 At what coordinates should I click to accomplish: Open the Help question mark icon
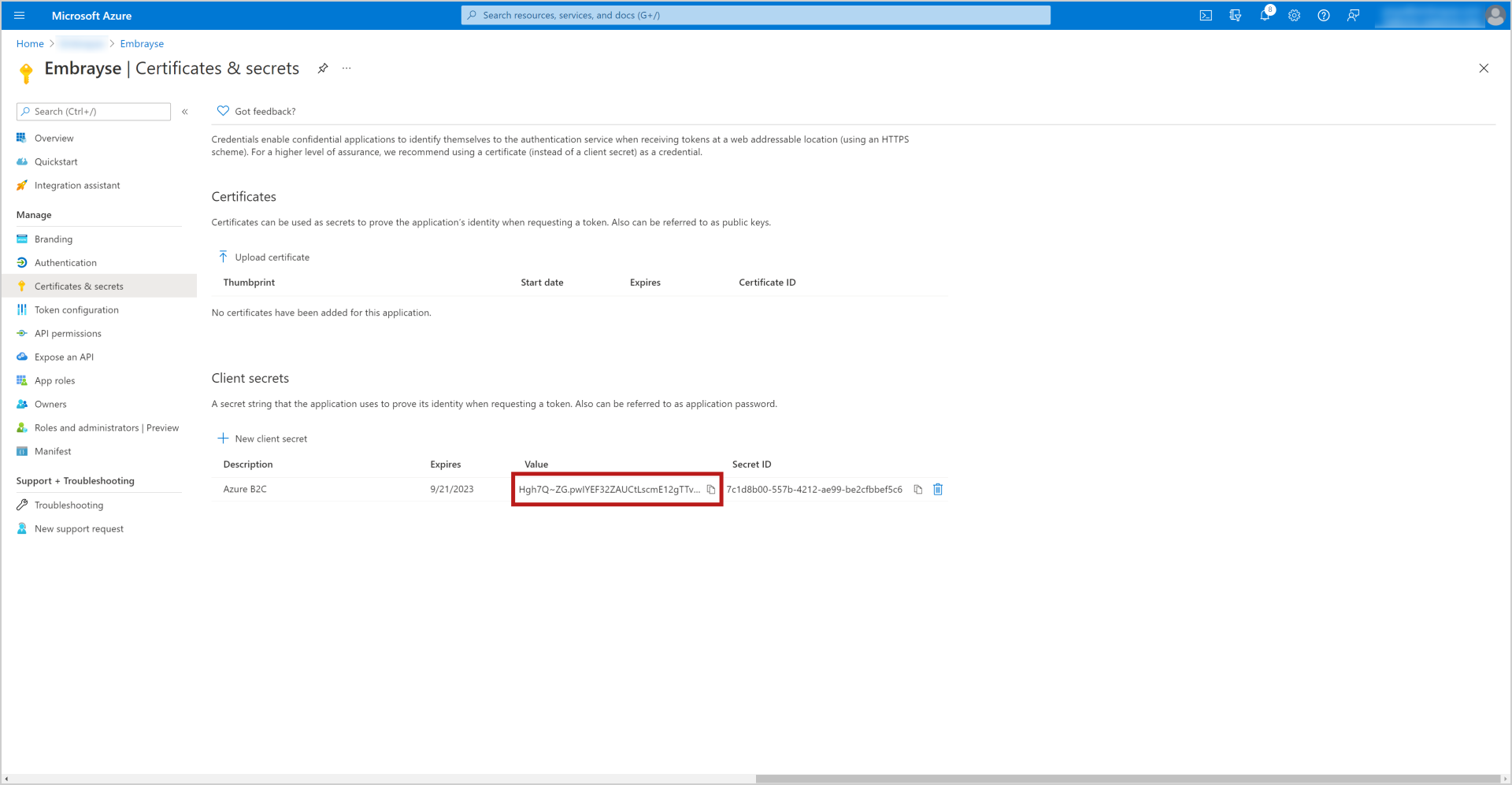[x=1324, y=16]
